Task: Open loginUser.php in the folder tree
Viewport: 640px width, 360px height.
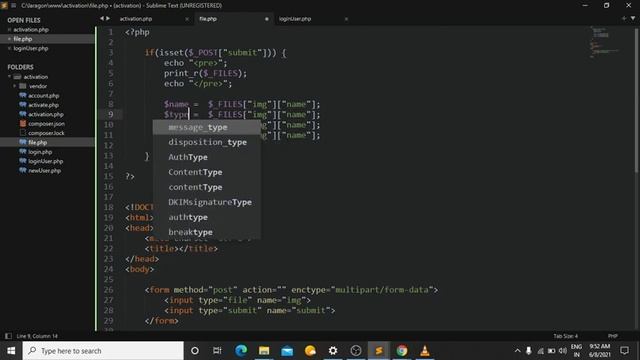Action: click(45, 161)
